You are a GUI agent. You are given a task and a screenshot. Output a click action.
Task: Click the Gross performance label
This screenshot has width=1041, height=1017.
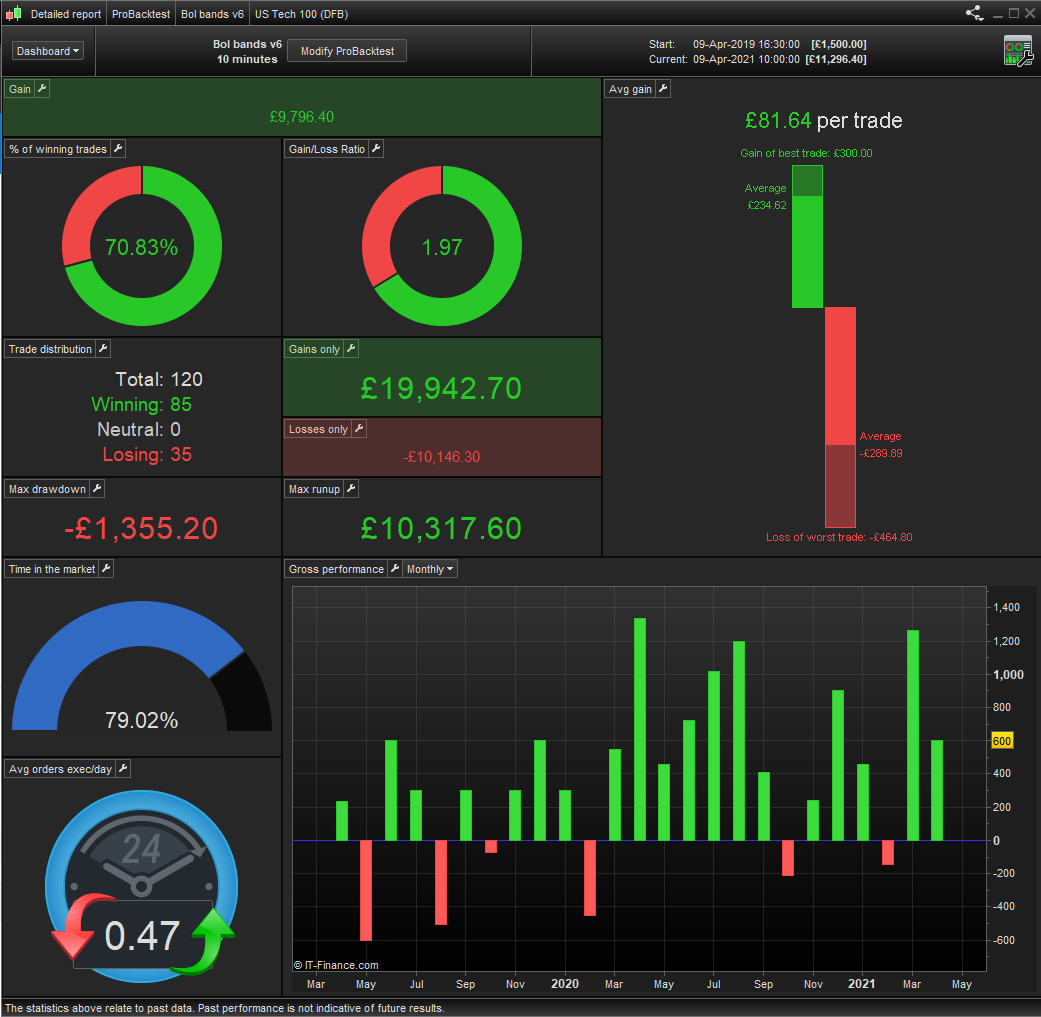point(336,569)
